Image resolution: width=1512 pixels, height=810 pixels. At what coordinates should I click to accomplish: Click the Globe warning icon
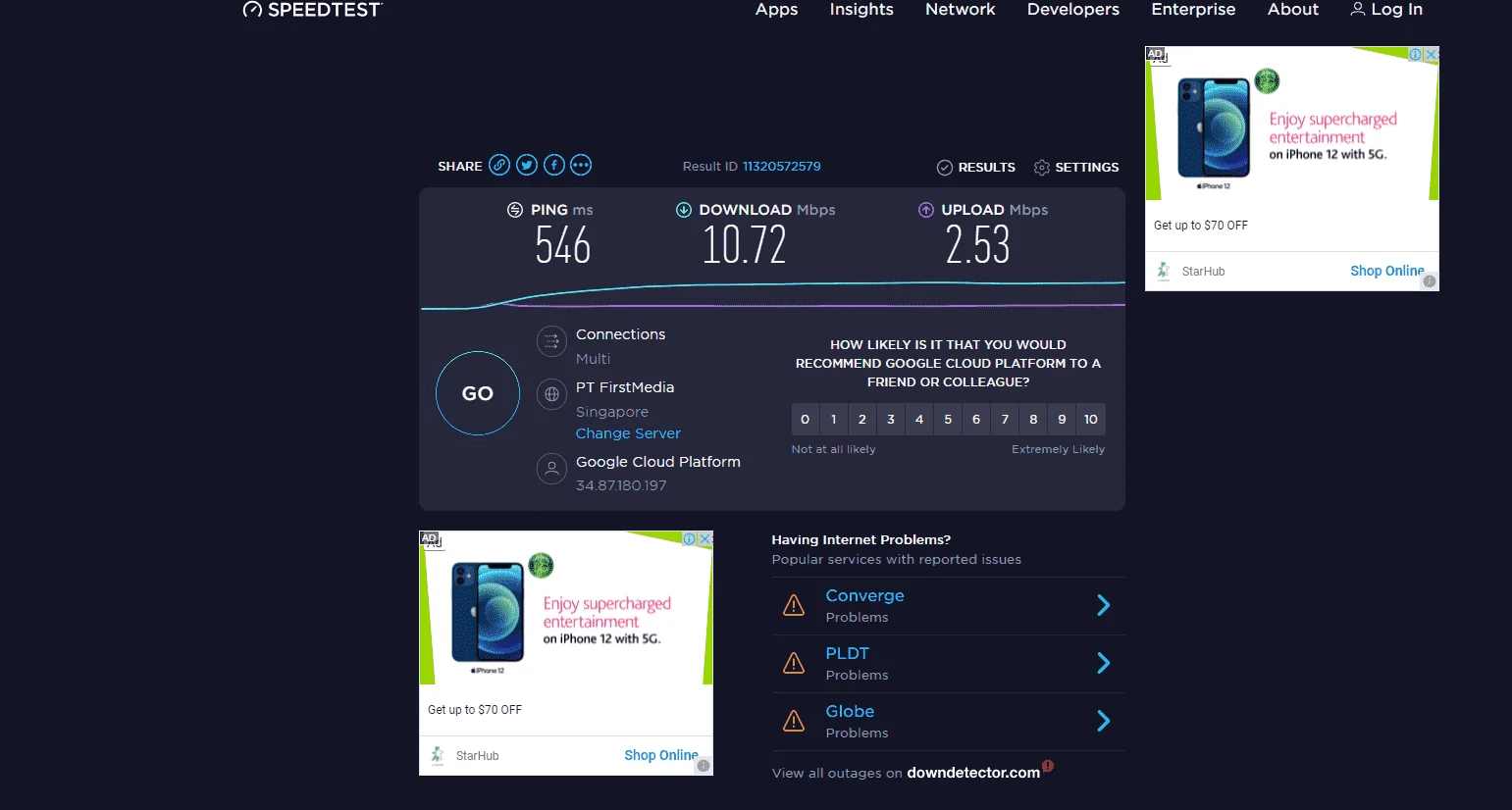click(x=794, y=722)
